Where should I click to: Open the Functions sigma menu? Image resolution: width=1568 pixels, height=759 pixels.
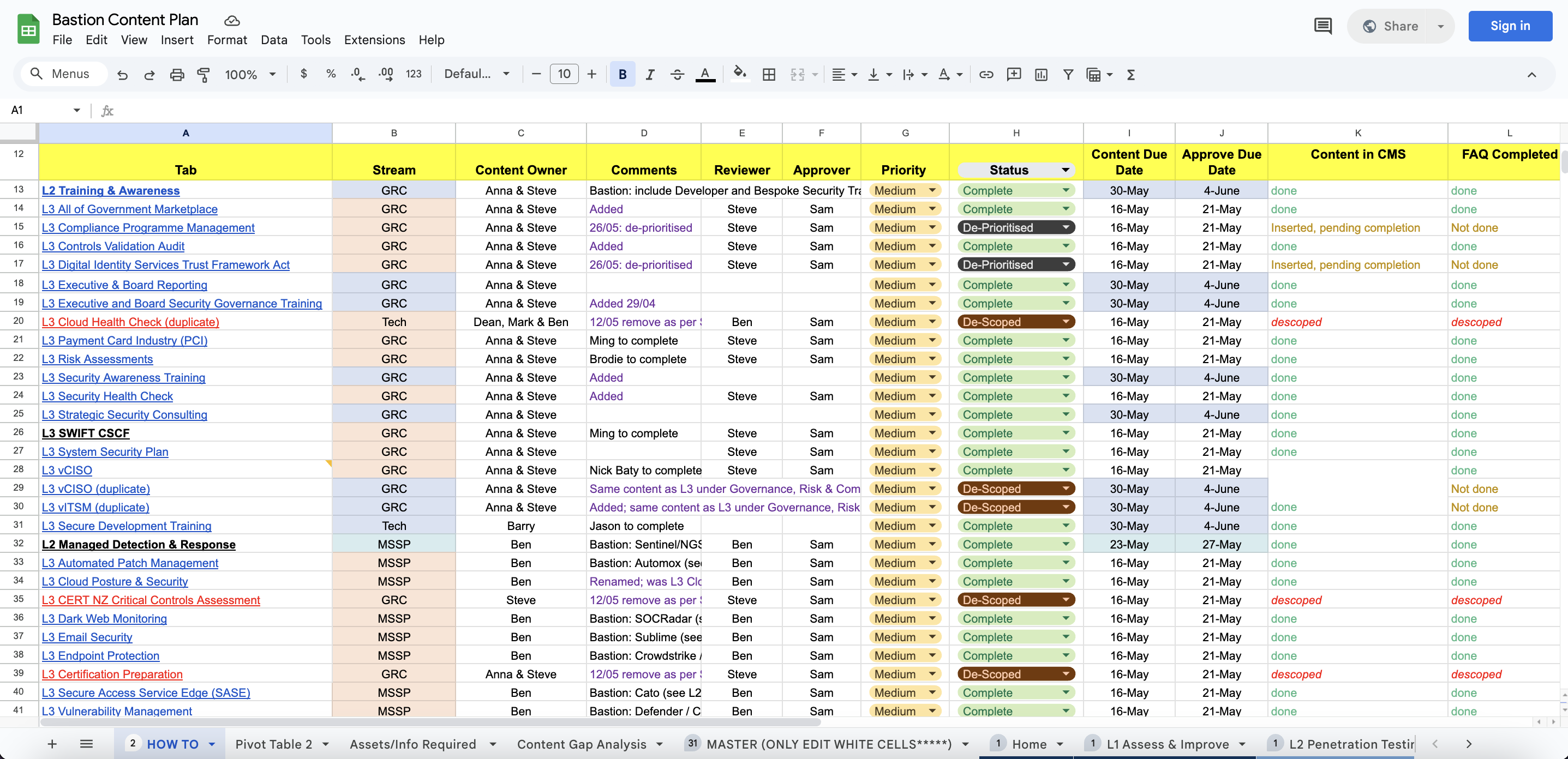(x=1130, y=74)
